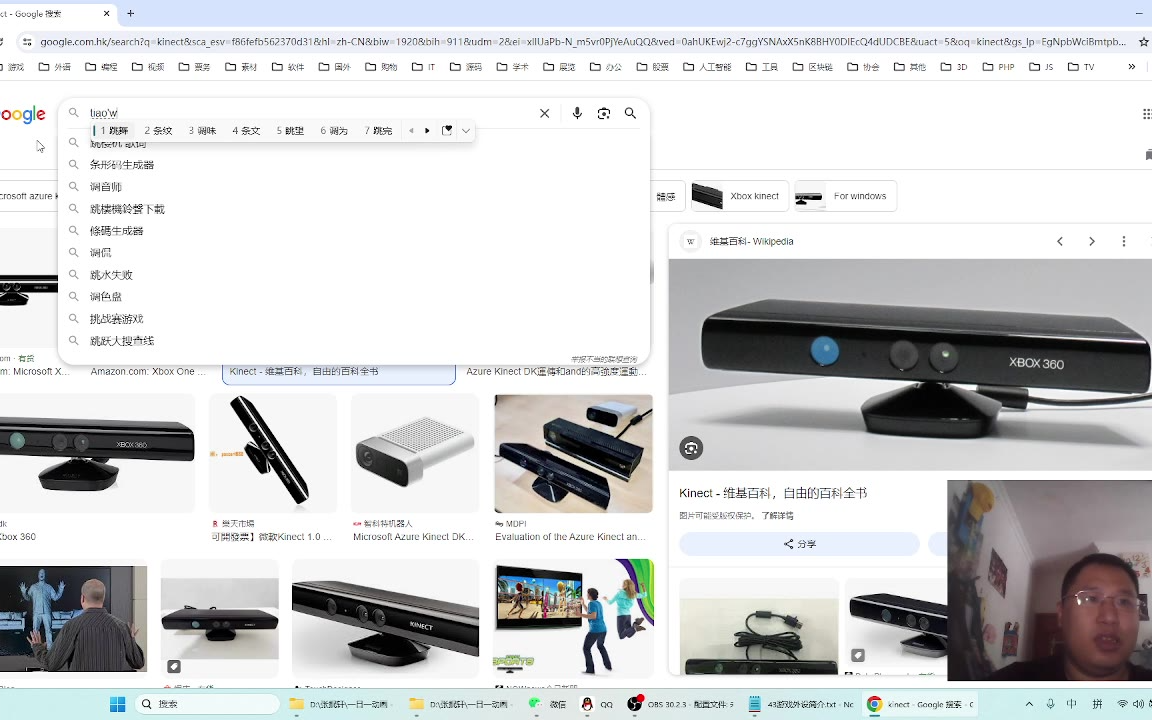Screen dimensions: 1152x720
Task: Show previous IME candidate page arrow
Action: click(411, 131)
